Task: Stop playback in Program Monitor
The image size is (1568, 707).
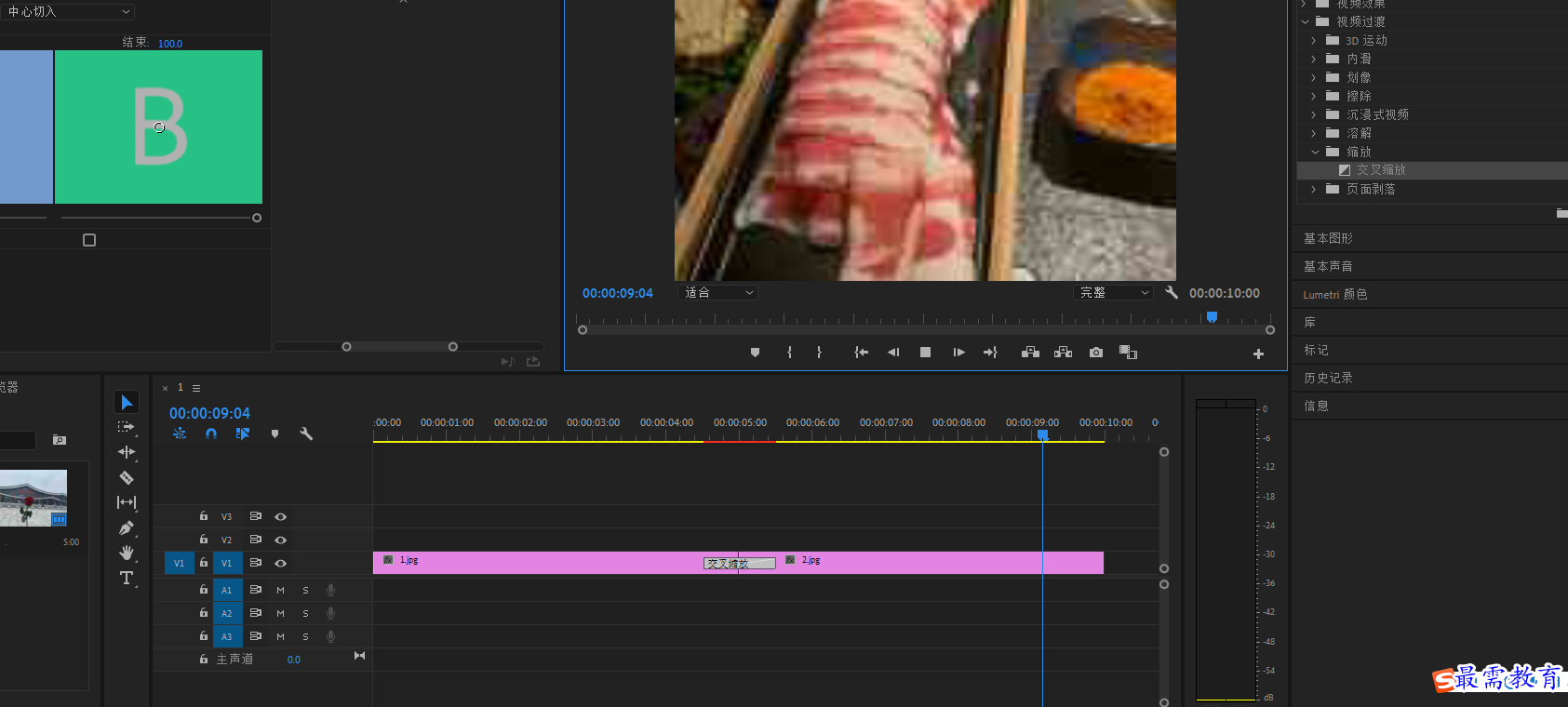Action: [x=925, y=353]
